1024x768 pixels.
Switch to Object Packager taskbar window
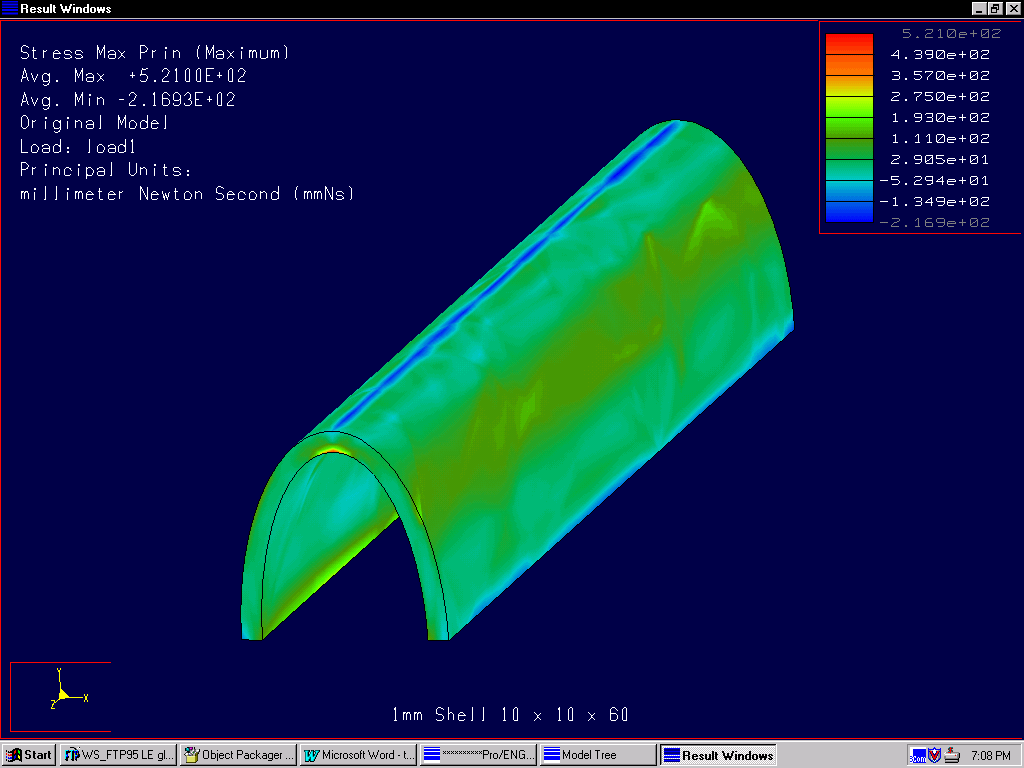[x=239, y=755]
